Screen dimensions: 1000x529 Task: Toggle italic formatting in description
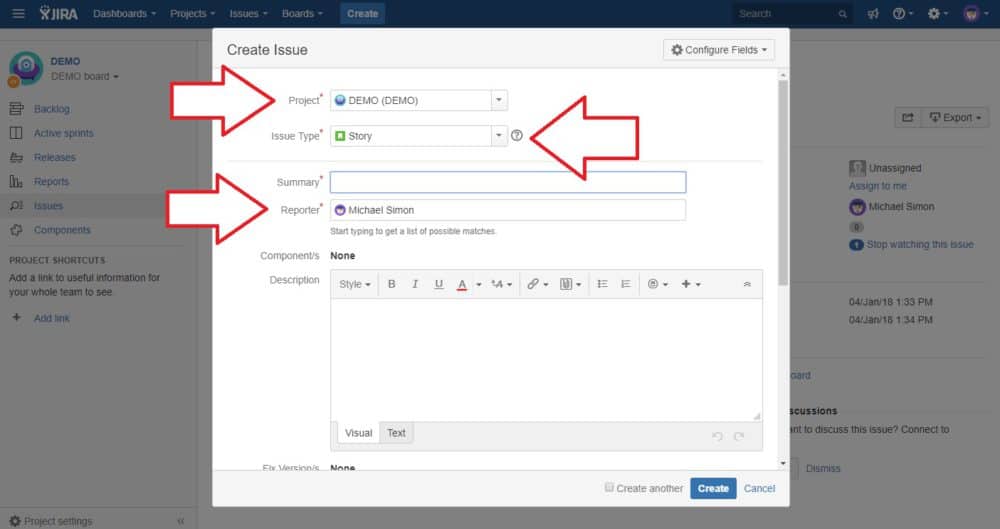(x=415, y=284)
